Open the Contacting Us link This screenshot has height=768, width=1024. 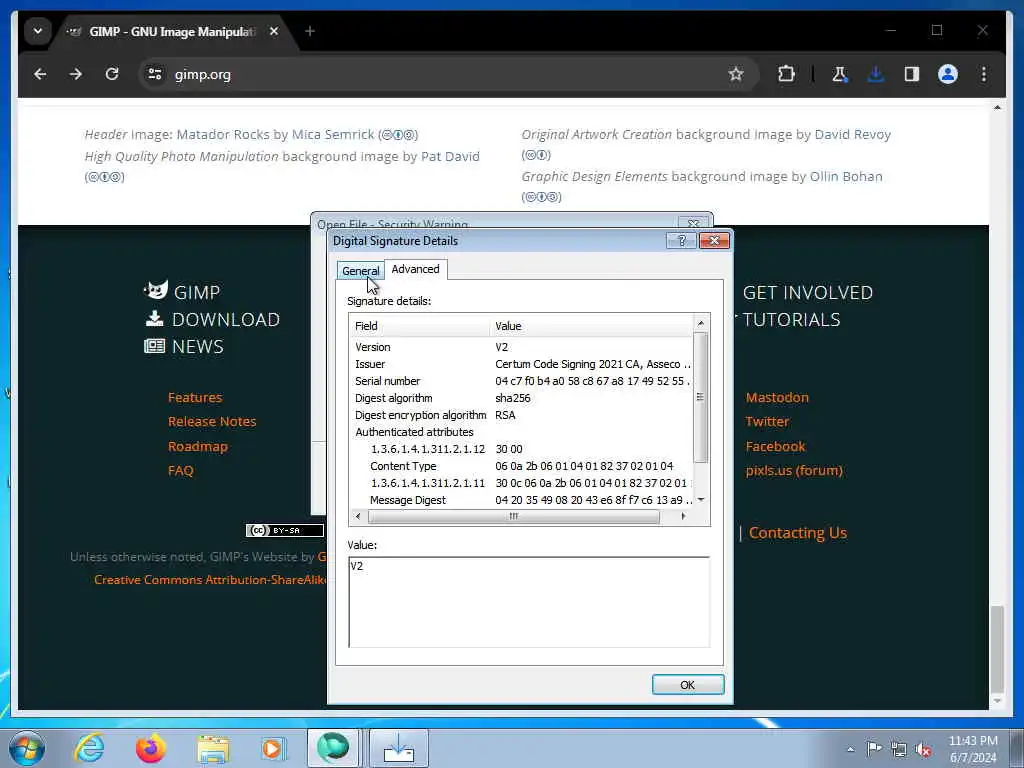pyautogui.click(x=797, y=532)
